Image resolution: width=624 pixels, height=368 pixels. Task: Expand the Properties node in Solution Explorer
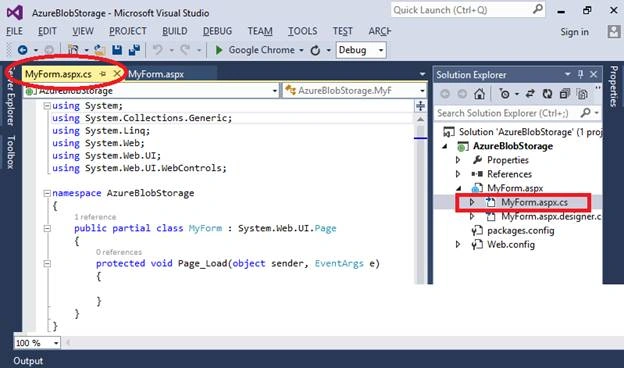coord(458,160)
